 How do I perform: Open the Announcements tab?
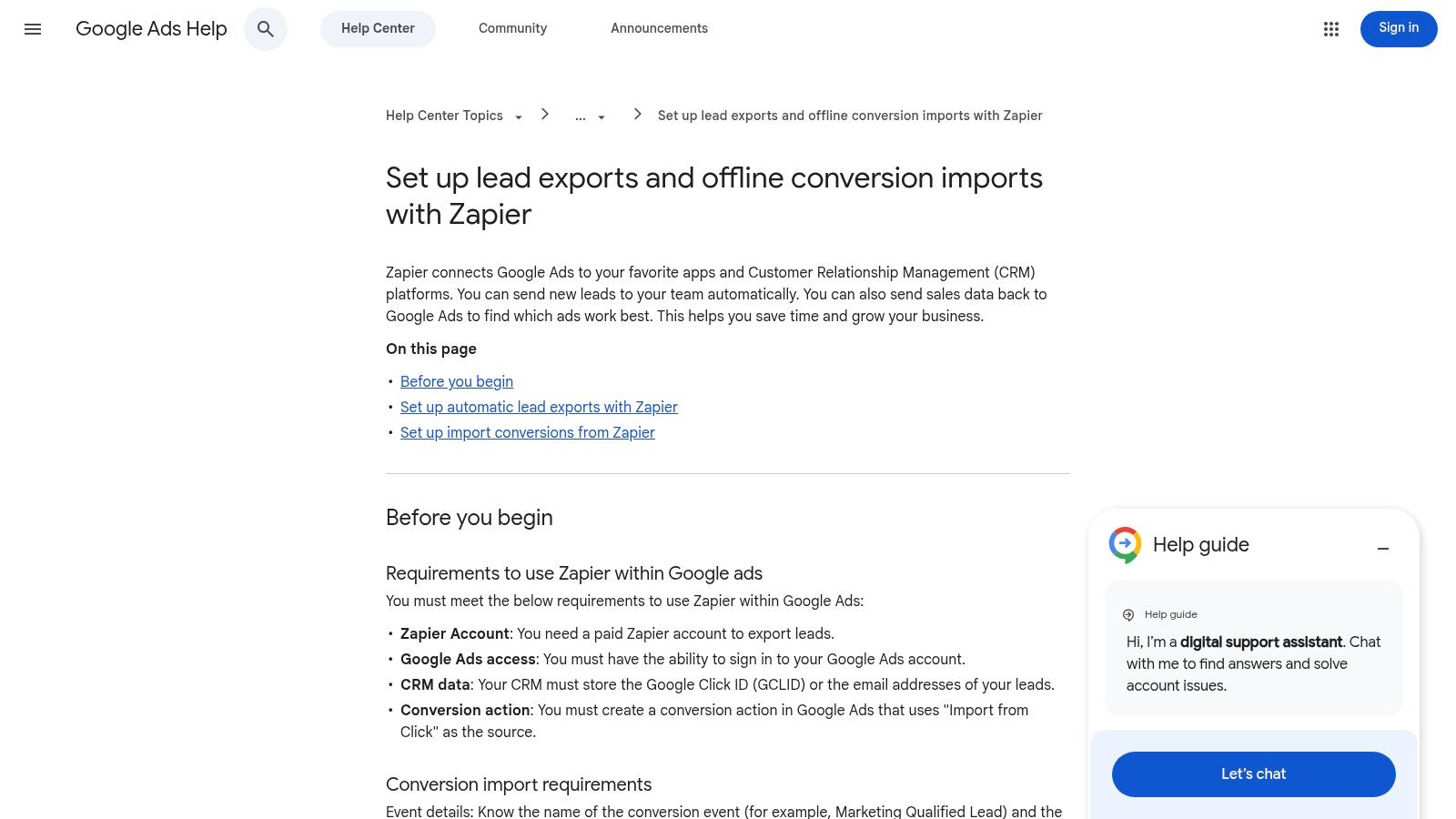[x=659, y=29]
